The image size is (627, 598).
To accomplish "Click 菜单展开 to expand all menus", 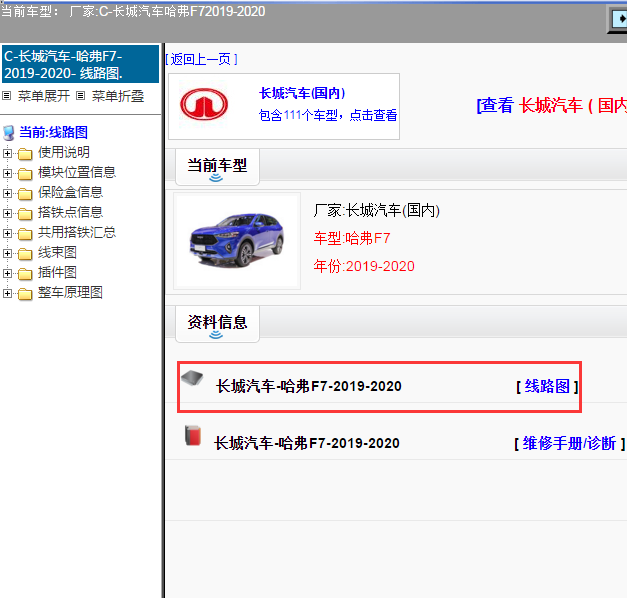I will [x=44, y=96].
